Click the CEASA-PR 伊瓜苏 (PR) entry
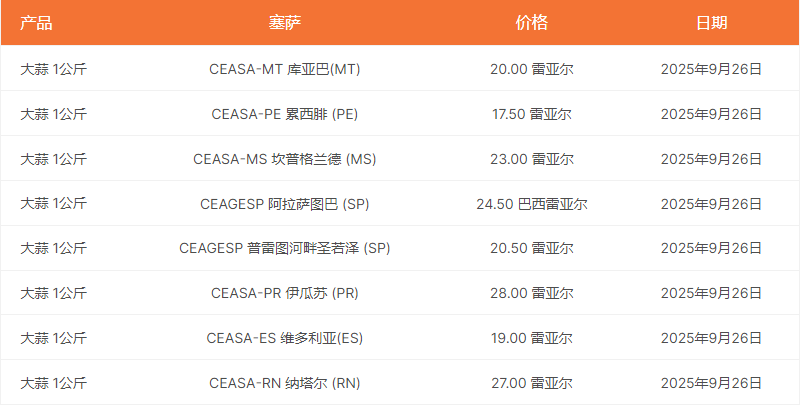The width and height of the screenshot is (803, 405). [x=285, y=293]
